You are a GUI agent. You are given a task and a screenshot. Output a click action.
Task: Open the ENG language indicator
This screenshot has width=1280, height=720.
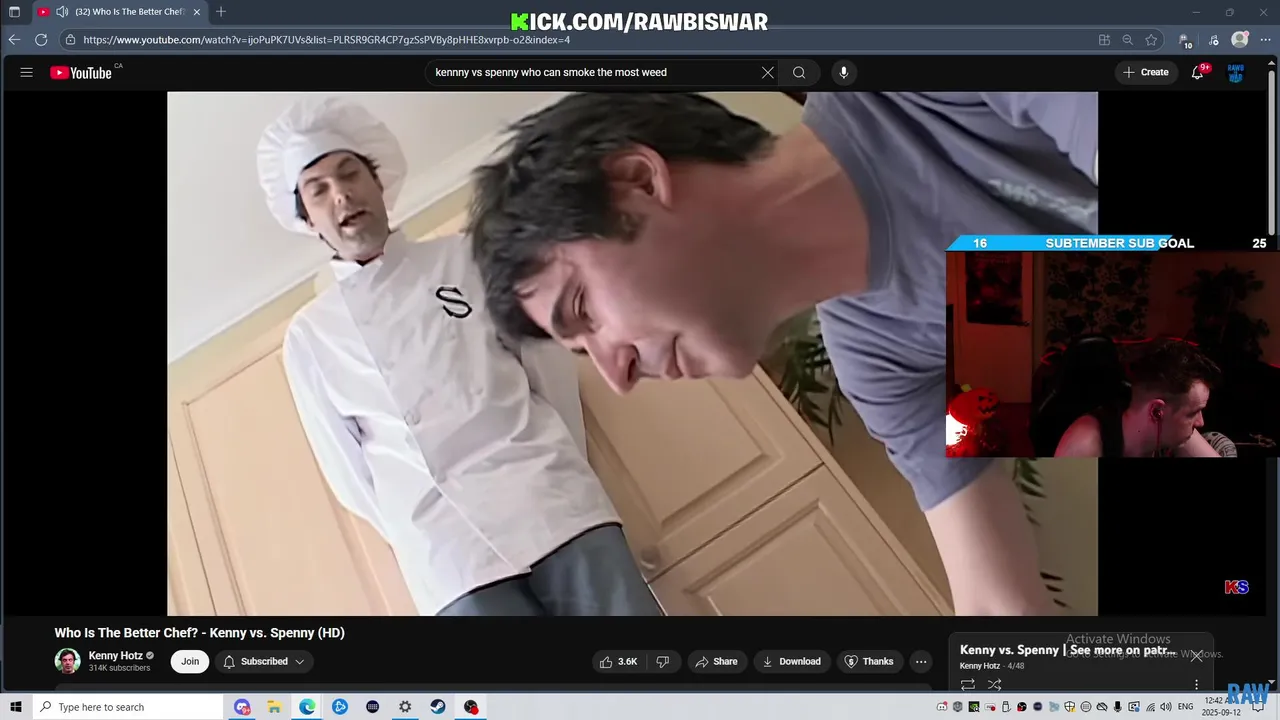1186,707
